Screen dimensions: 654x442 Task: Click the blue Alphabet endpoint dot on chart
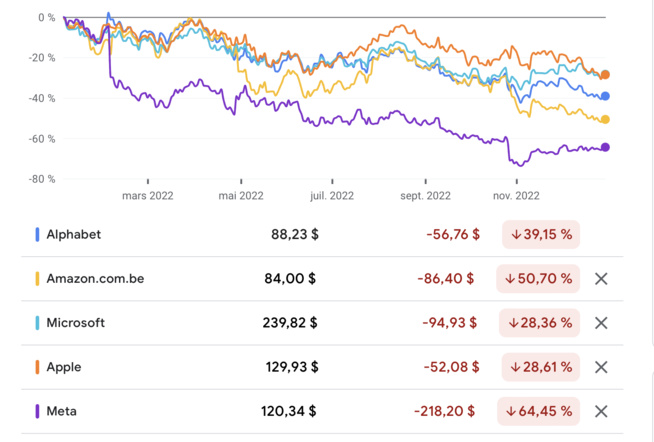605,96
